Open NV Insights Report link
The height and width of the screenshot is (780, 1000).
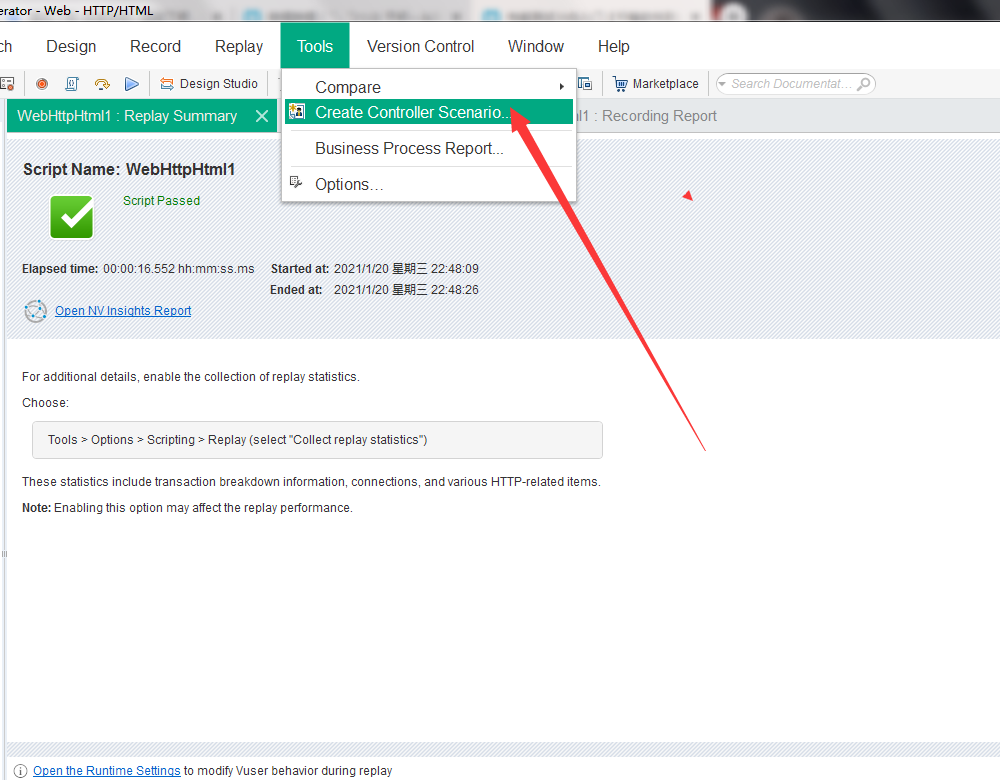coord(122,311)
